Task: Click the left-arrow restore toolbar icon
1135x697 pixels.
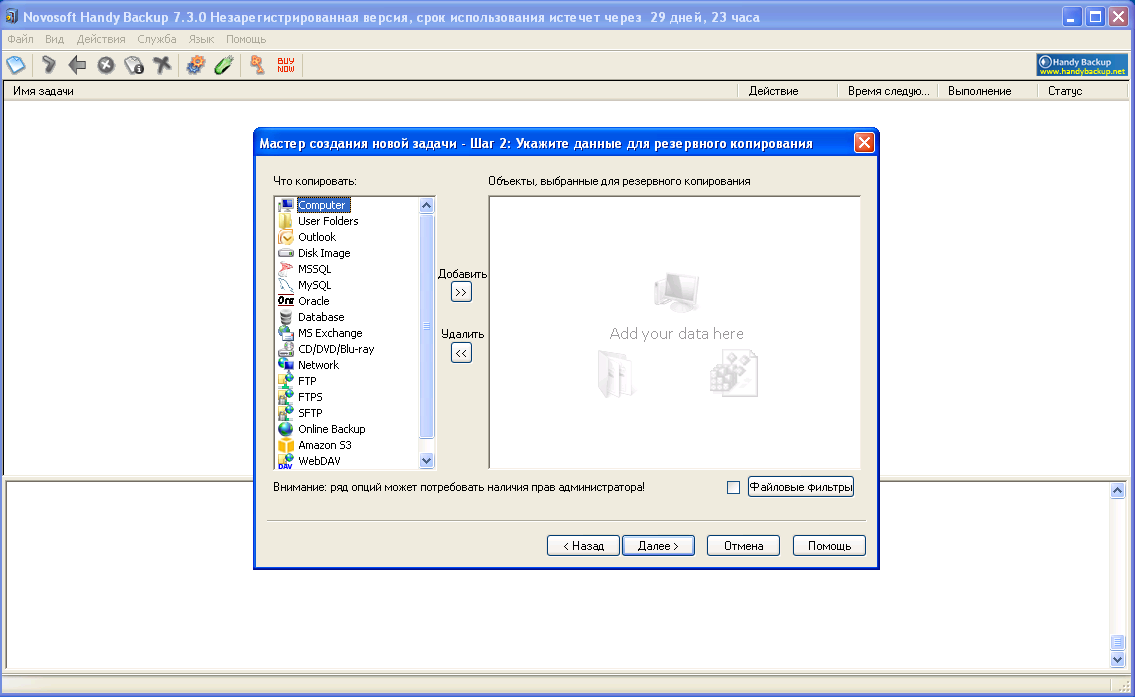Action: coord(77,65)
